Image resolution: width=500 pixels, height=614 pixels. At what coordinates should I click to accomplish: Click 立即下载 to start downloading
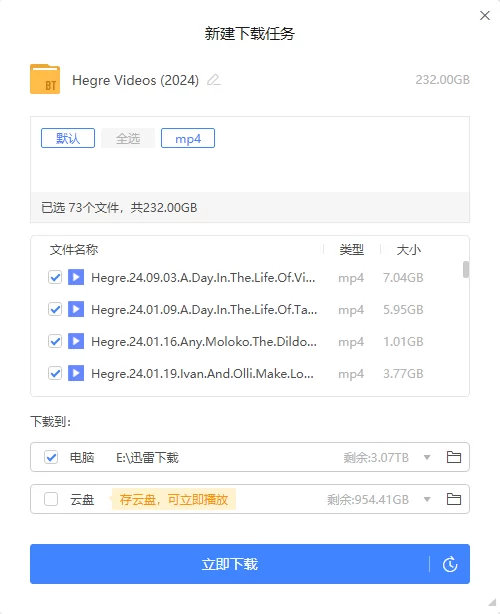[229, 564]
